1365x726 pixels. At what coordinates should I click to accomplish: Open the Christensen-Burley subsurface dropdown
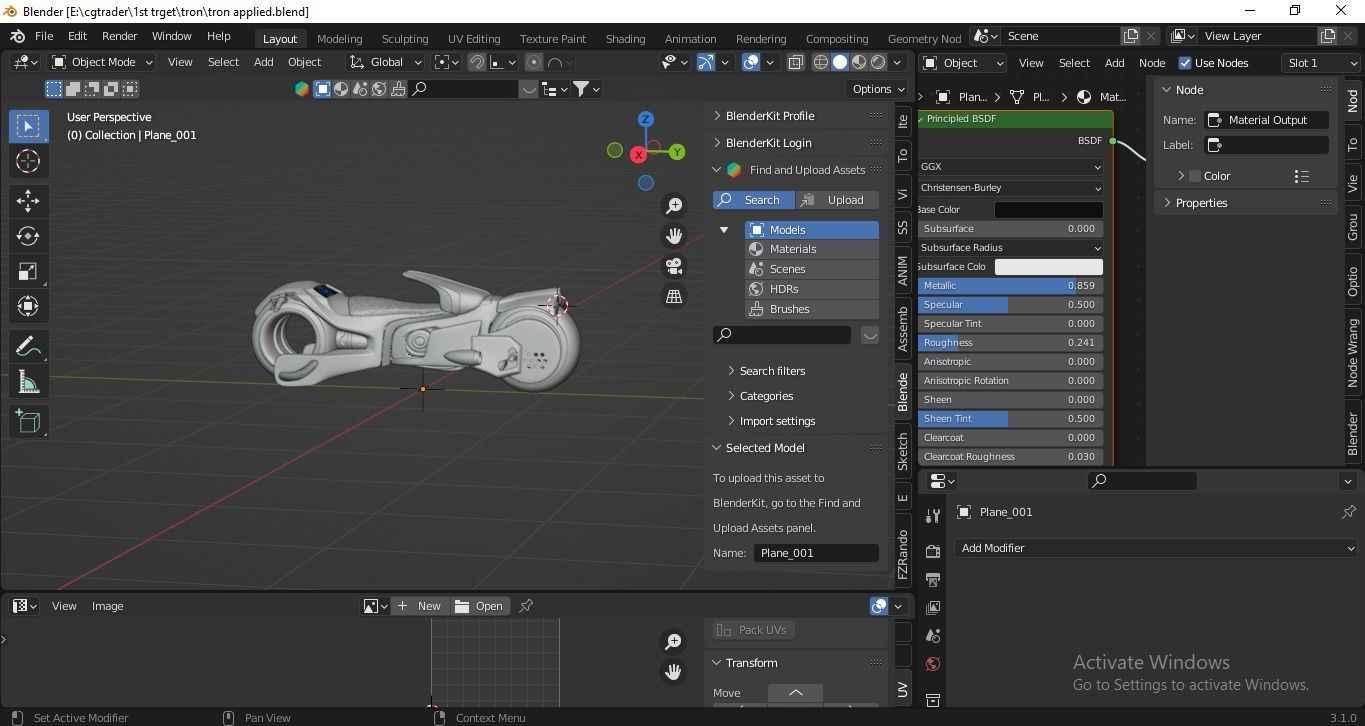tap(1010, 188)
